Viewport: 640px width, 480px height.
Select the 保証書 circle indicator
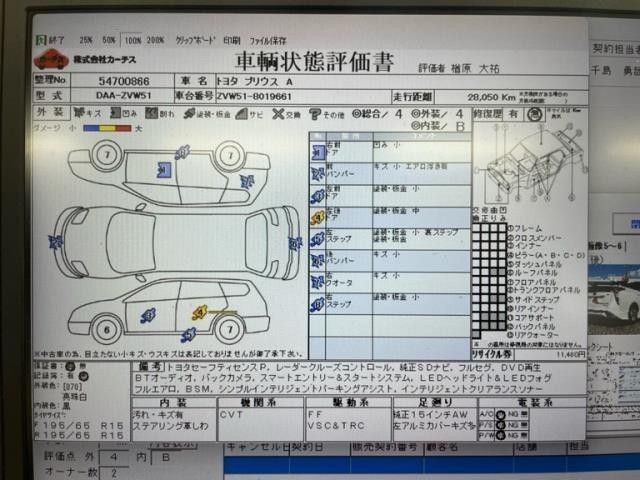[x=70, y=366]
